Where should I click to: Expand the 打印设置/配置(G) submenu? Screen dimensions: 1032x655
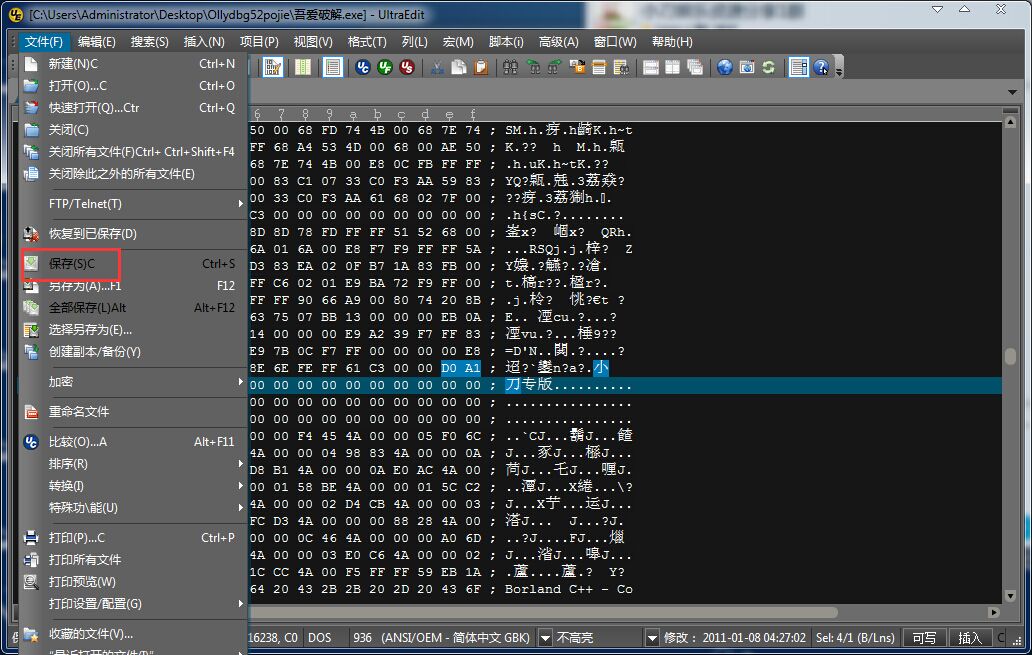point(132,604)
